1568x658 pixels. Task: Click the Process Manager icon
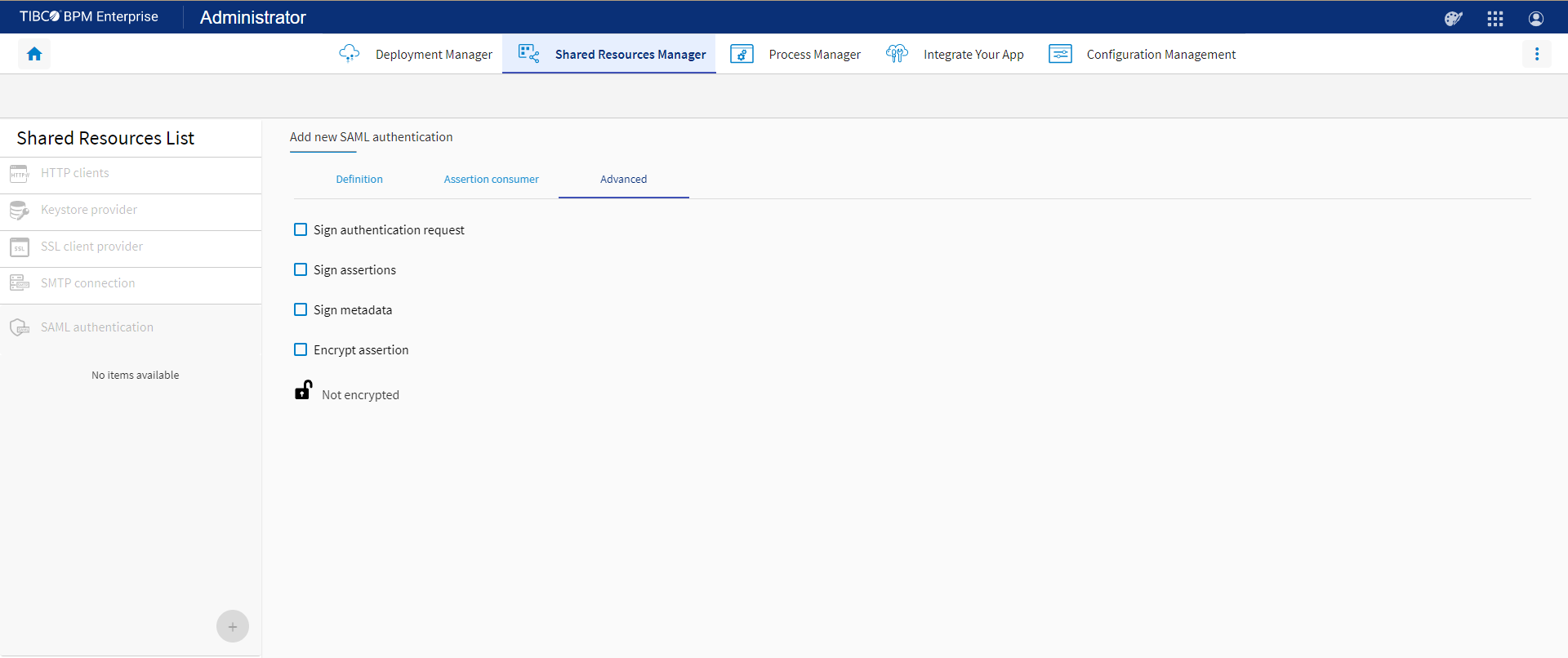coord(742,54)
